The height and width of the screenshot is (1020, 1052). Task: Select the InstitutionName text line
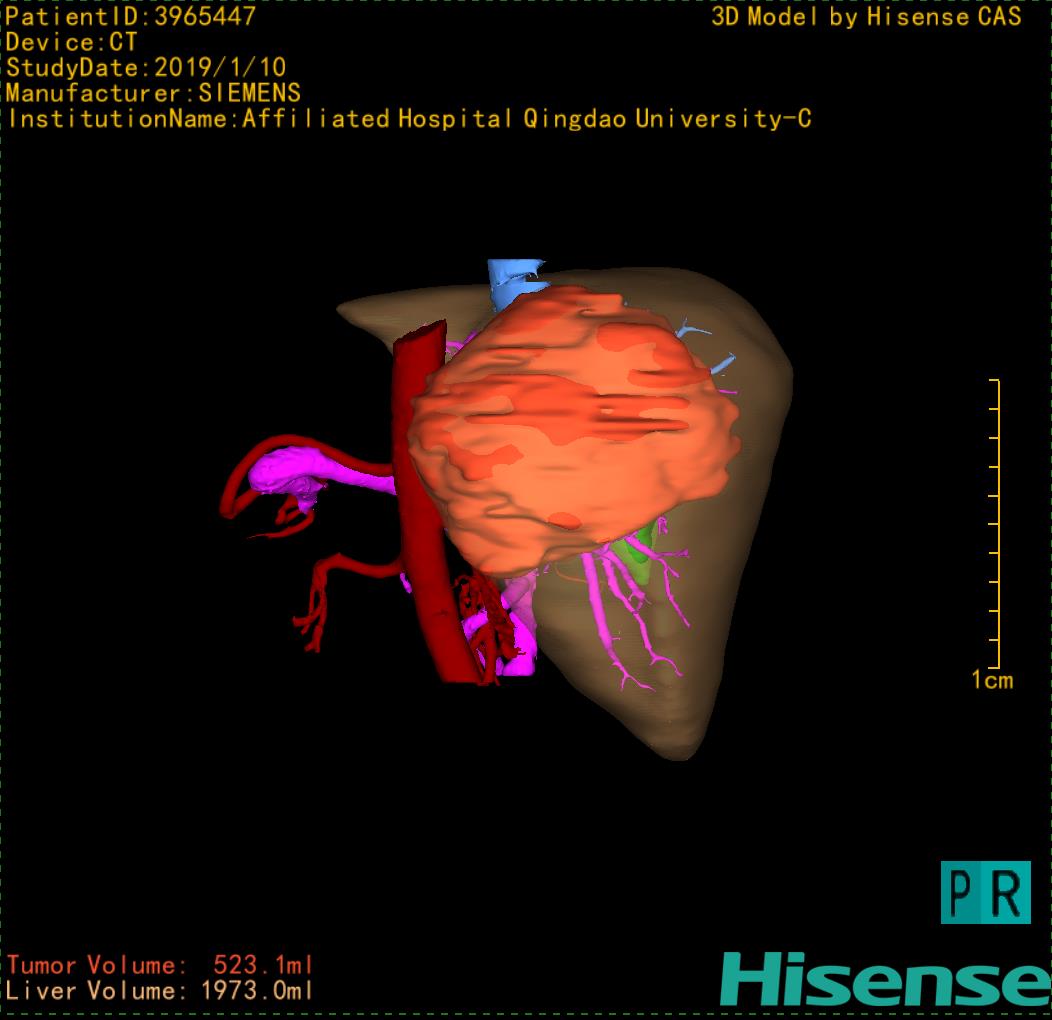(x=409, y=119)
